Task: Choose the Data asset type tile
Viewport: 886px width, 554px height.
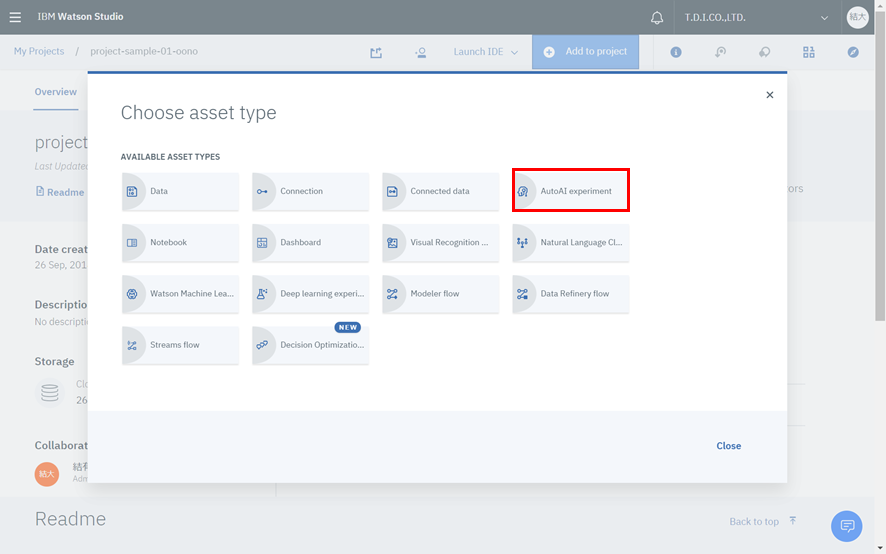Action: click(180, 191)
